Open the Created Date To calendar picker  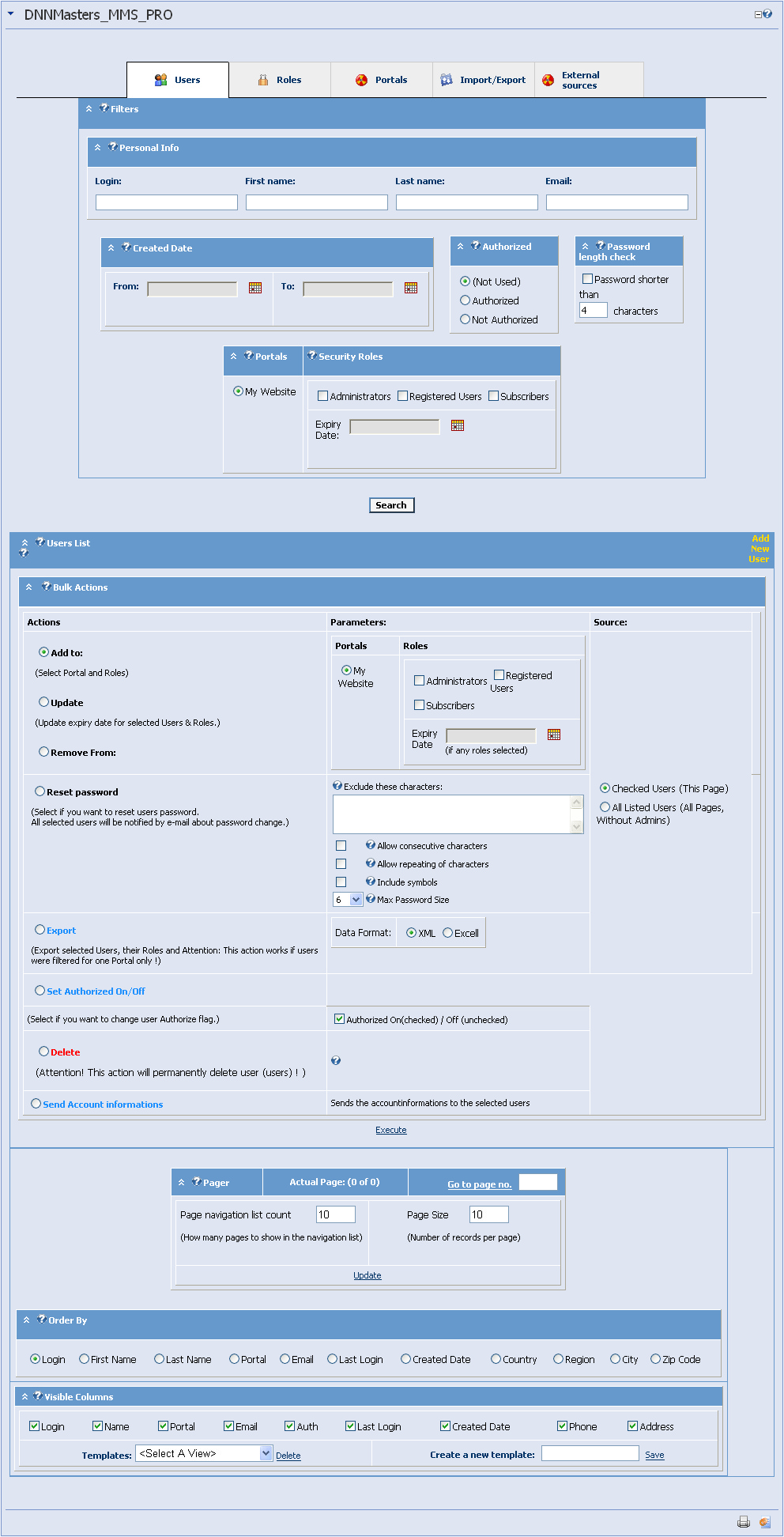pyautogui.click(x=411, y=288)
